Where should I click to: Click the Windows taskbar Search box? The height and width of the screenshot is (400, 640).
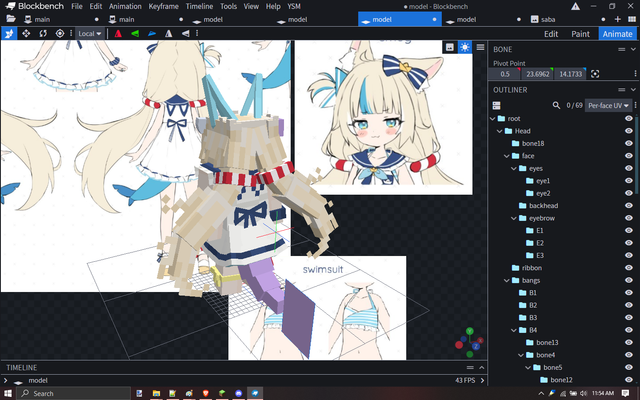coord(73,393)
